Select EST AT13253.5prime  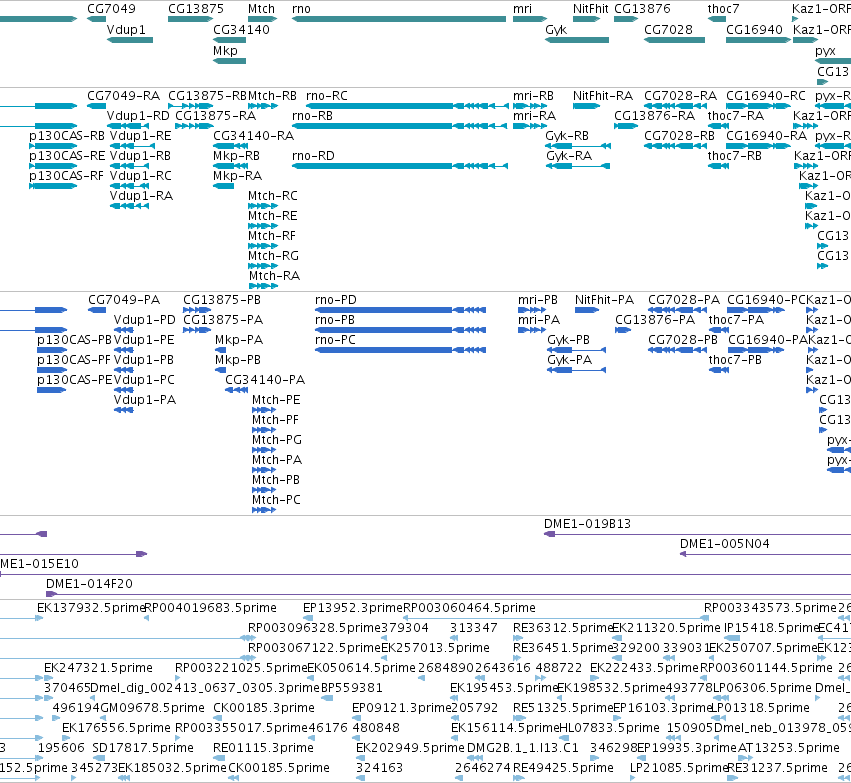789,748
